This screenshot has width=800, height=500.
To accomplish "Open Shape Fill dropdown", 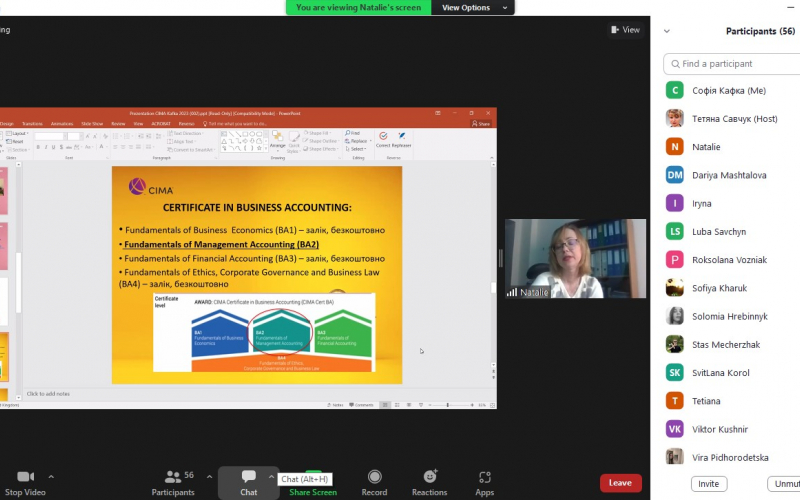I will click(x=319, y=133).
